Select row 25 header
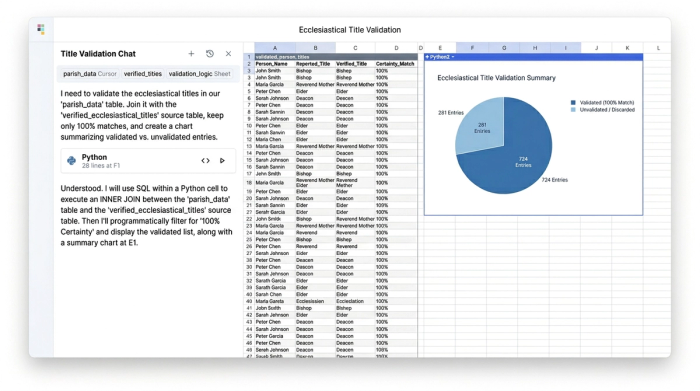This screenshot has width=700, height=391. [x=249, y=240]
